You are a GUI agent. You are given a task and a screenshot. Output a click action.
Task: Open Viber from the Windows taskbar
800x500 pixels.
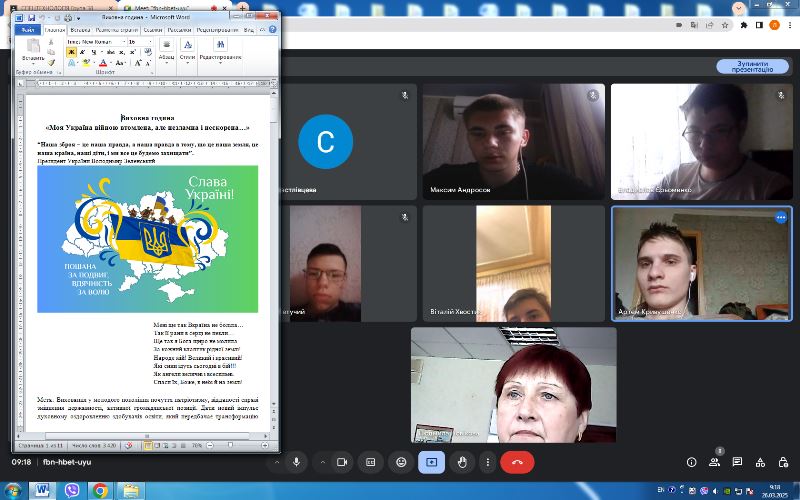pyautogui.click(x=71, y=490)
